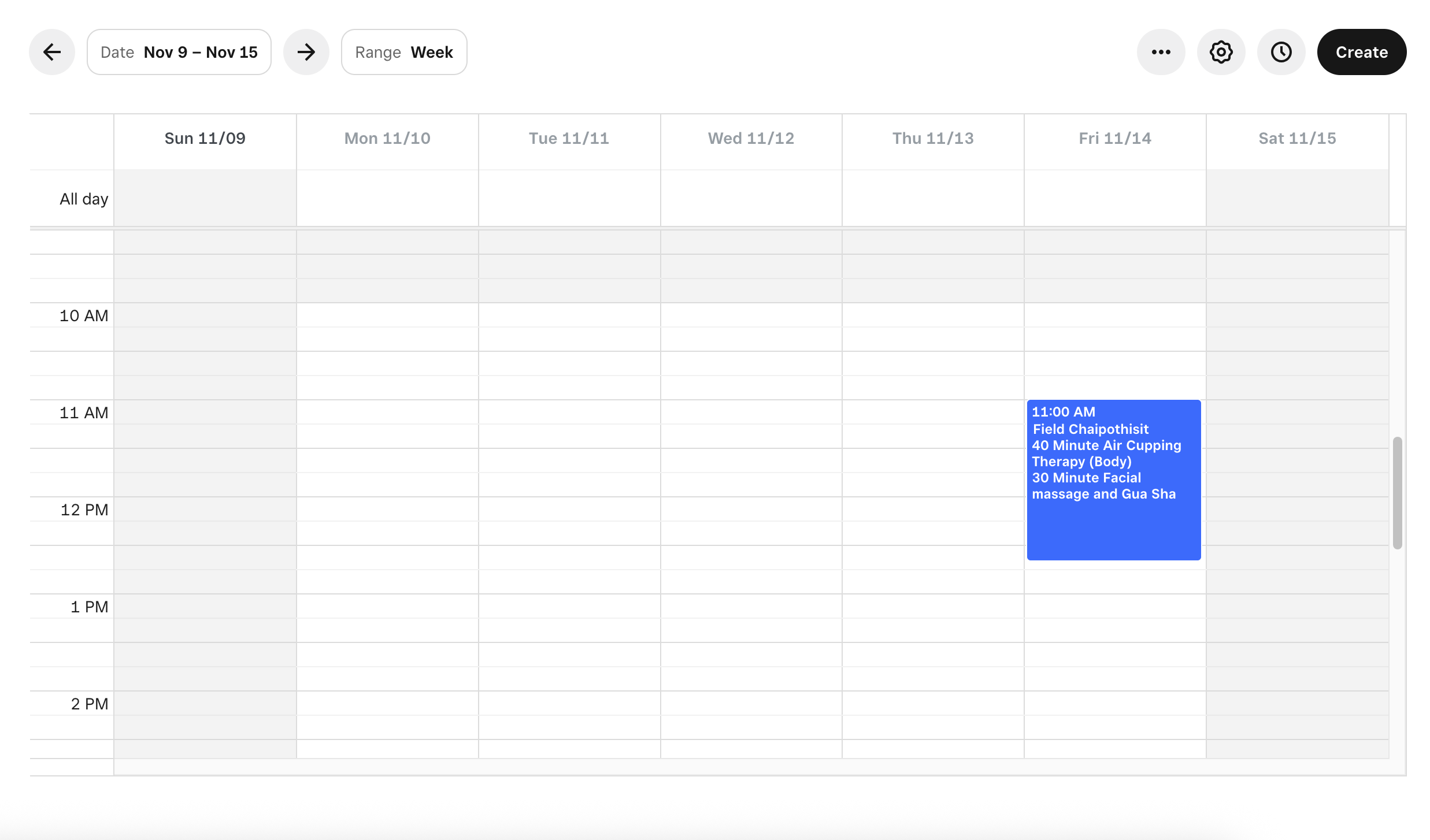Viewport: 1430px width, 840px height.
Task: Click the Monday All day cell
Action: pos(387,198)
